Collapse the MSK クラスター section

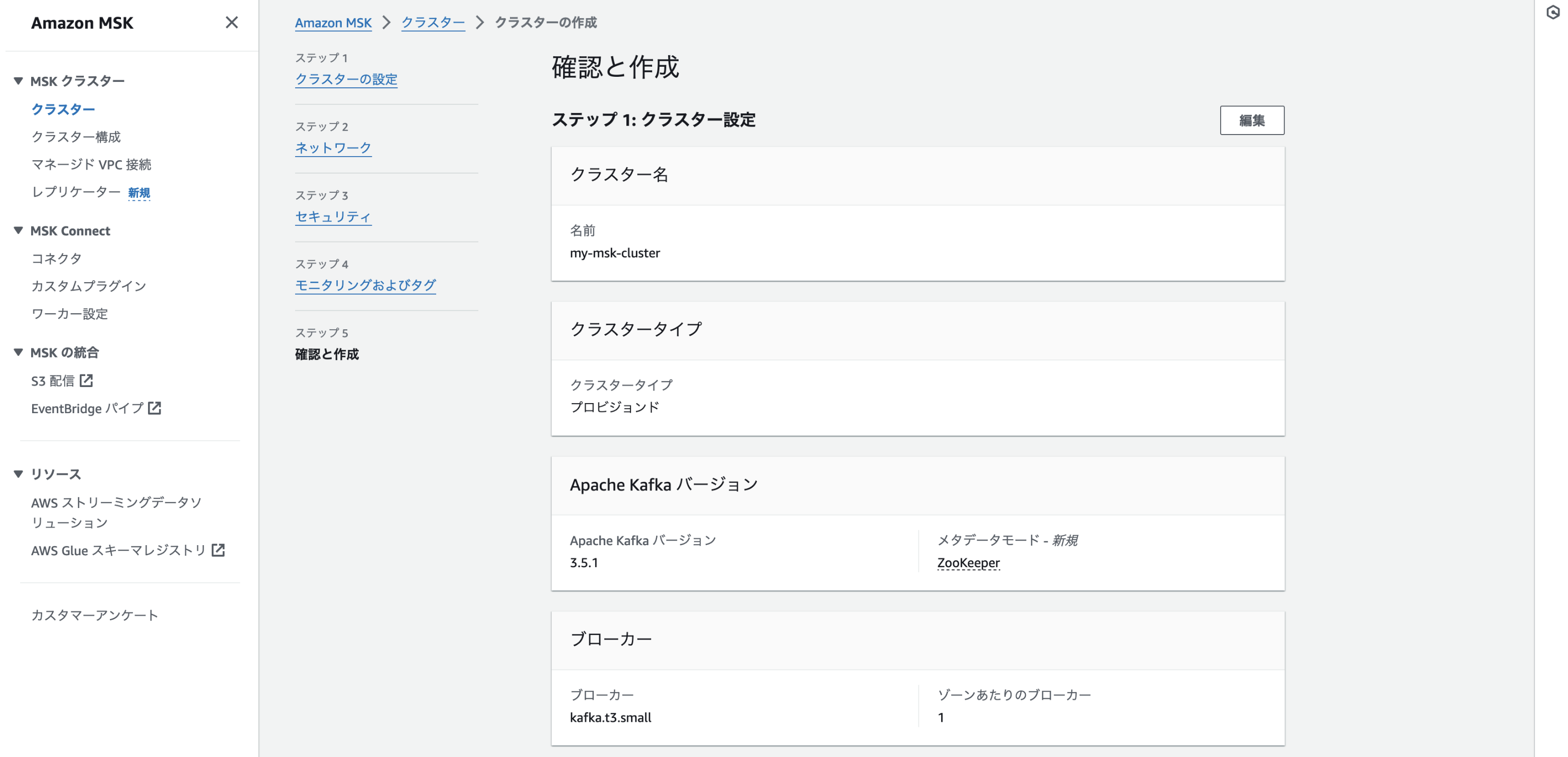click(x=18, y=81)
